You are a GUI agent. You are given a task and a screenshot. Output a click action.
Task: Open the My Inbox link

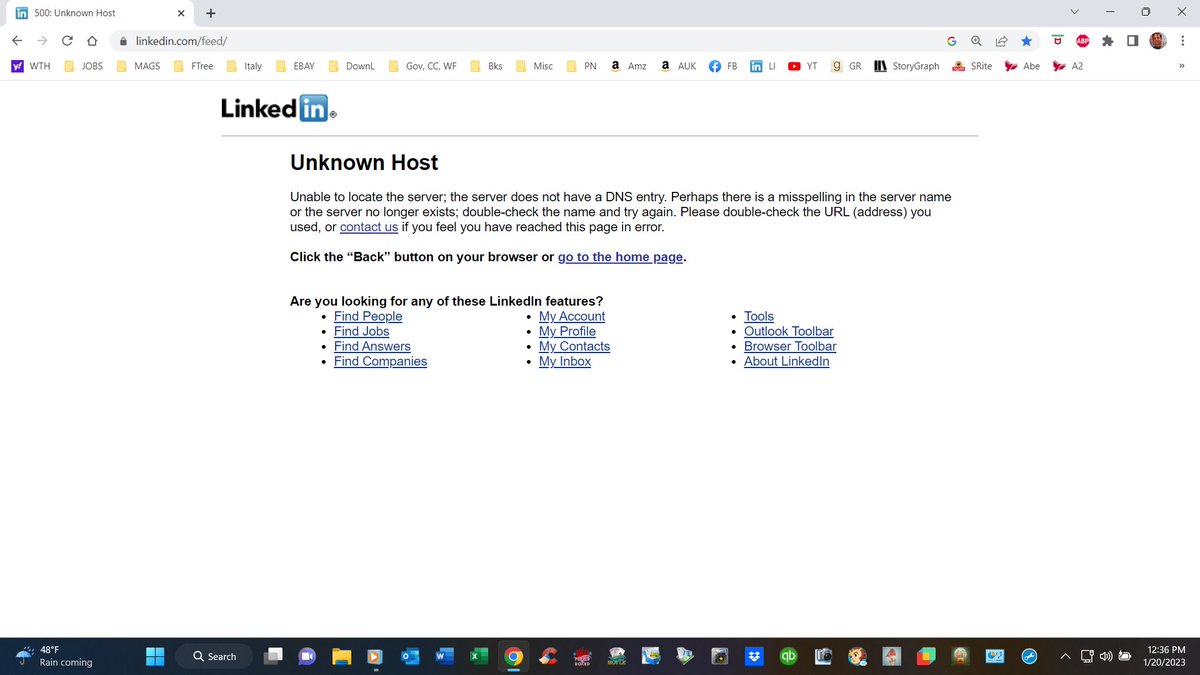pos(565,361)
